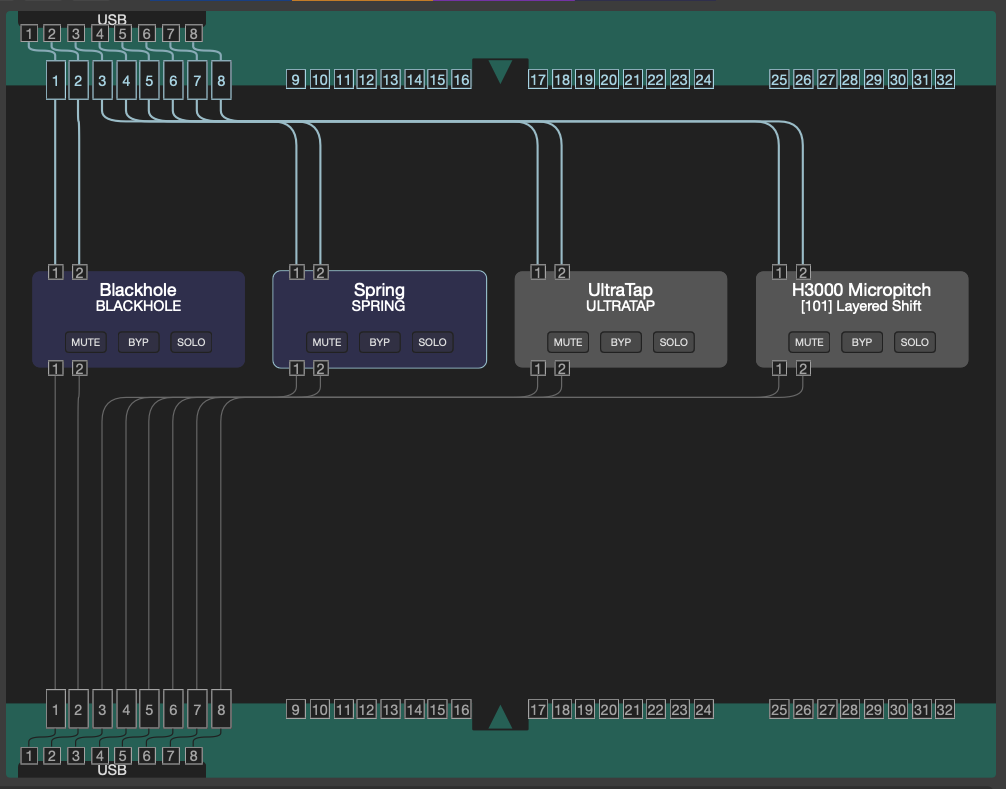Screen dimensions: 1006x789
Task: Click UltraTap output port 1
Action: pyautogui.click(x=538, y=368)
